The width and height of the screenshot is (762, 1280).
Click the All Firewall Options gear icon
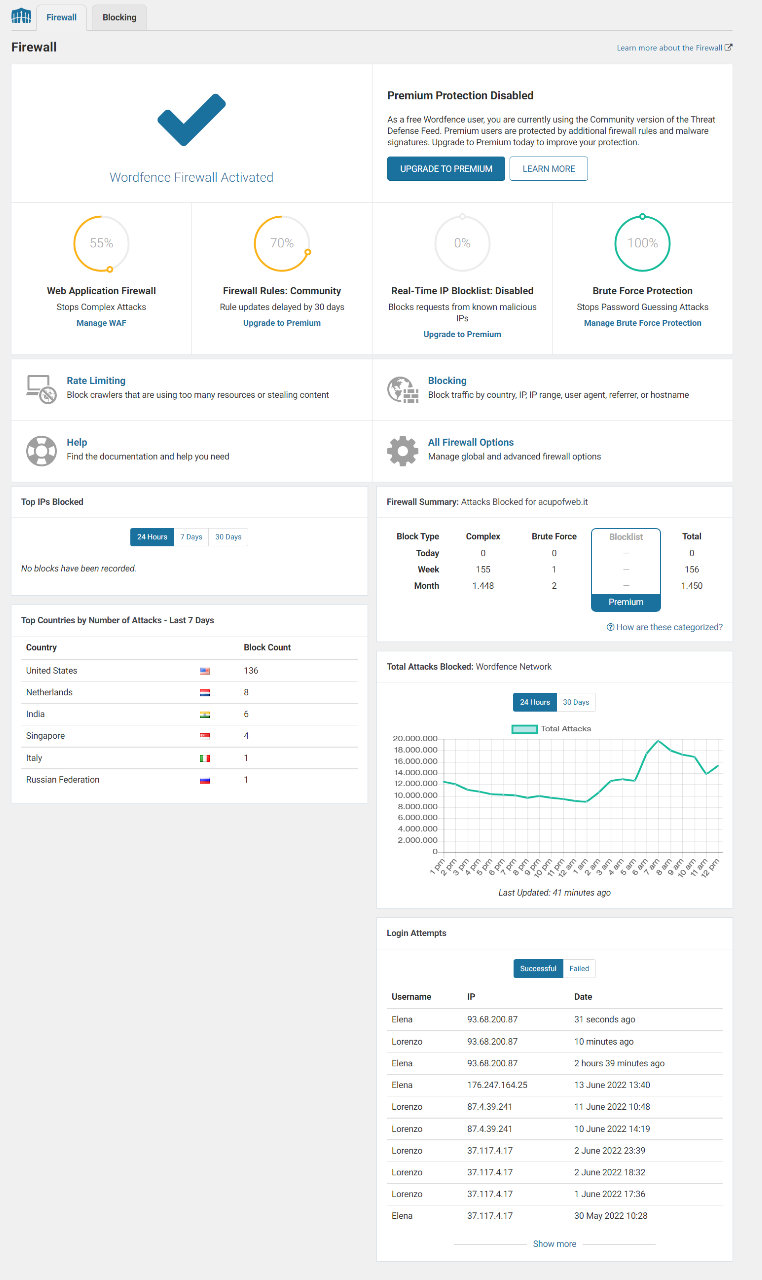tap(402, 450)
